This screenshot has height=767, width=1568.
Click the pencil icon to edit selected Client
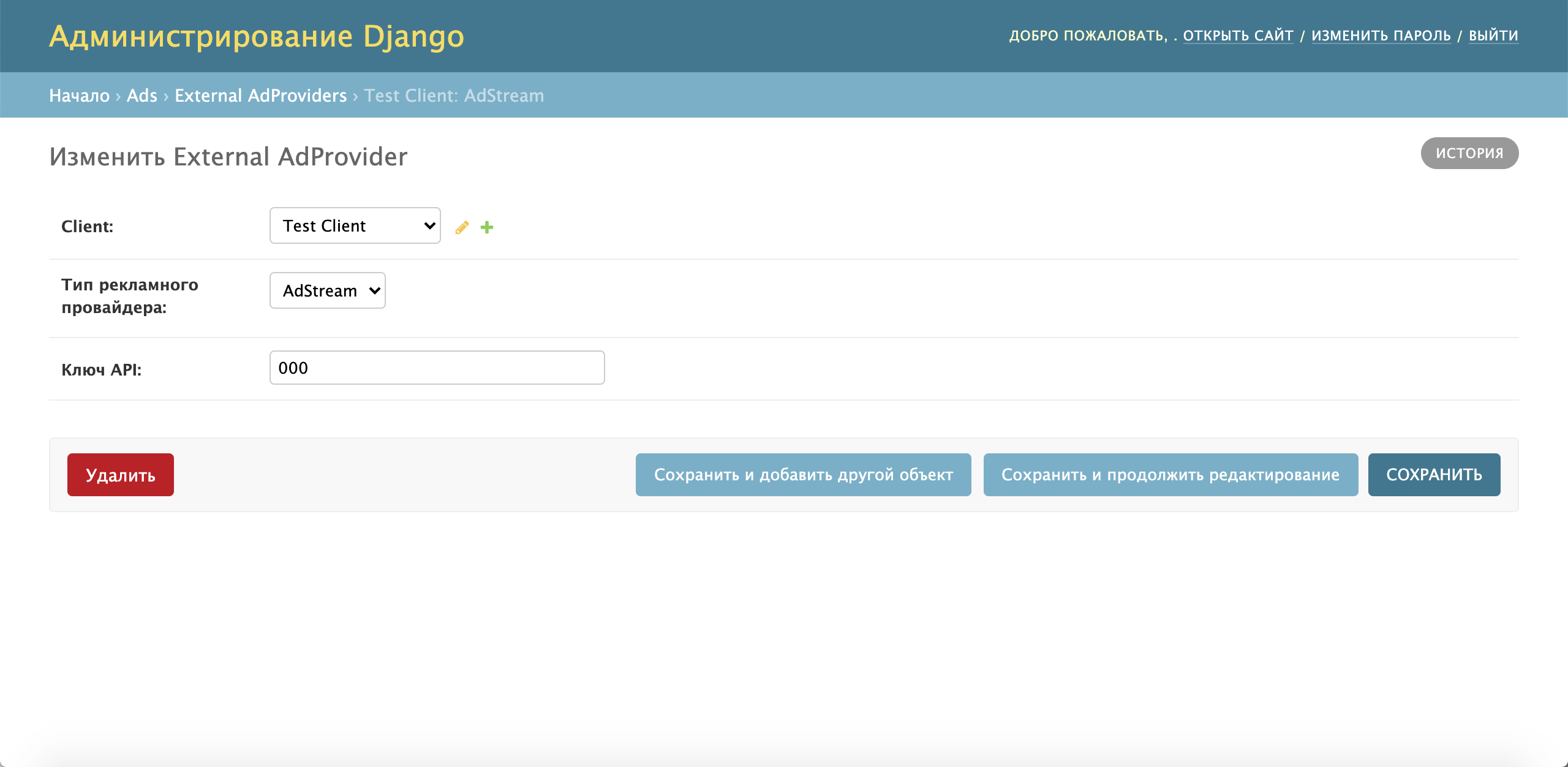pyautogui.click(x=462, y=227)
